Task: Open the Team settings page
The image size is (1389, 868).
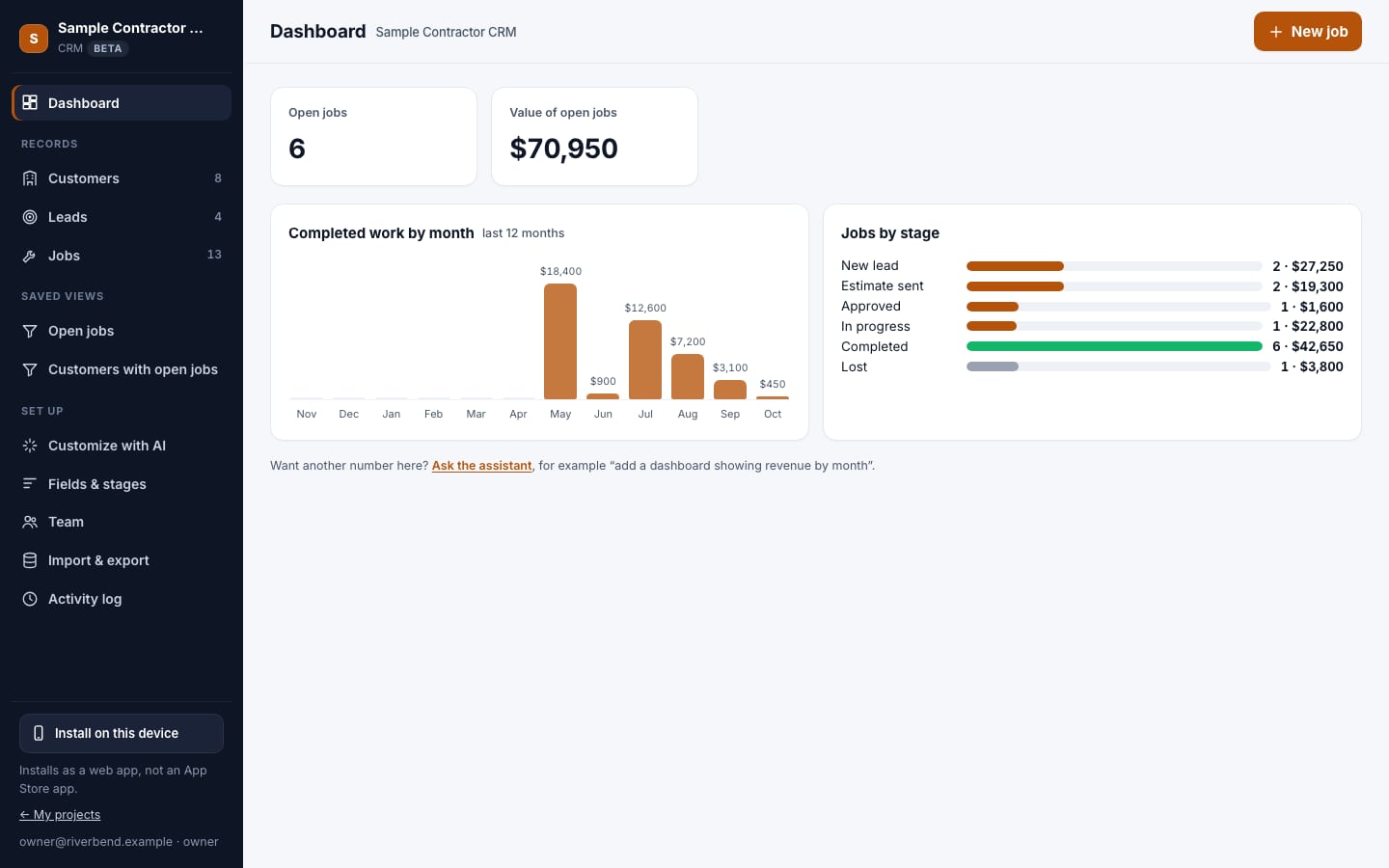Action: [x=122, y=522]
